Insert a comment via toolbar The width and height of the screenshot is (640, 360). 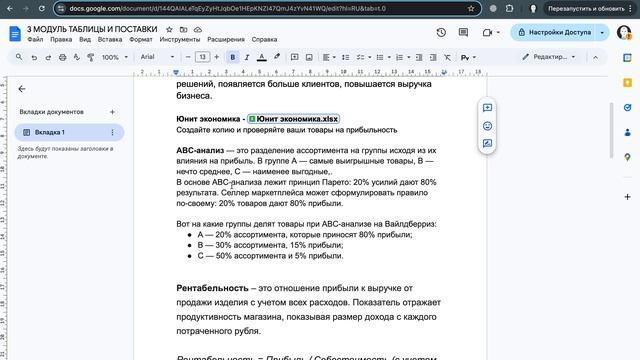click(294, 57)
